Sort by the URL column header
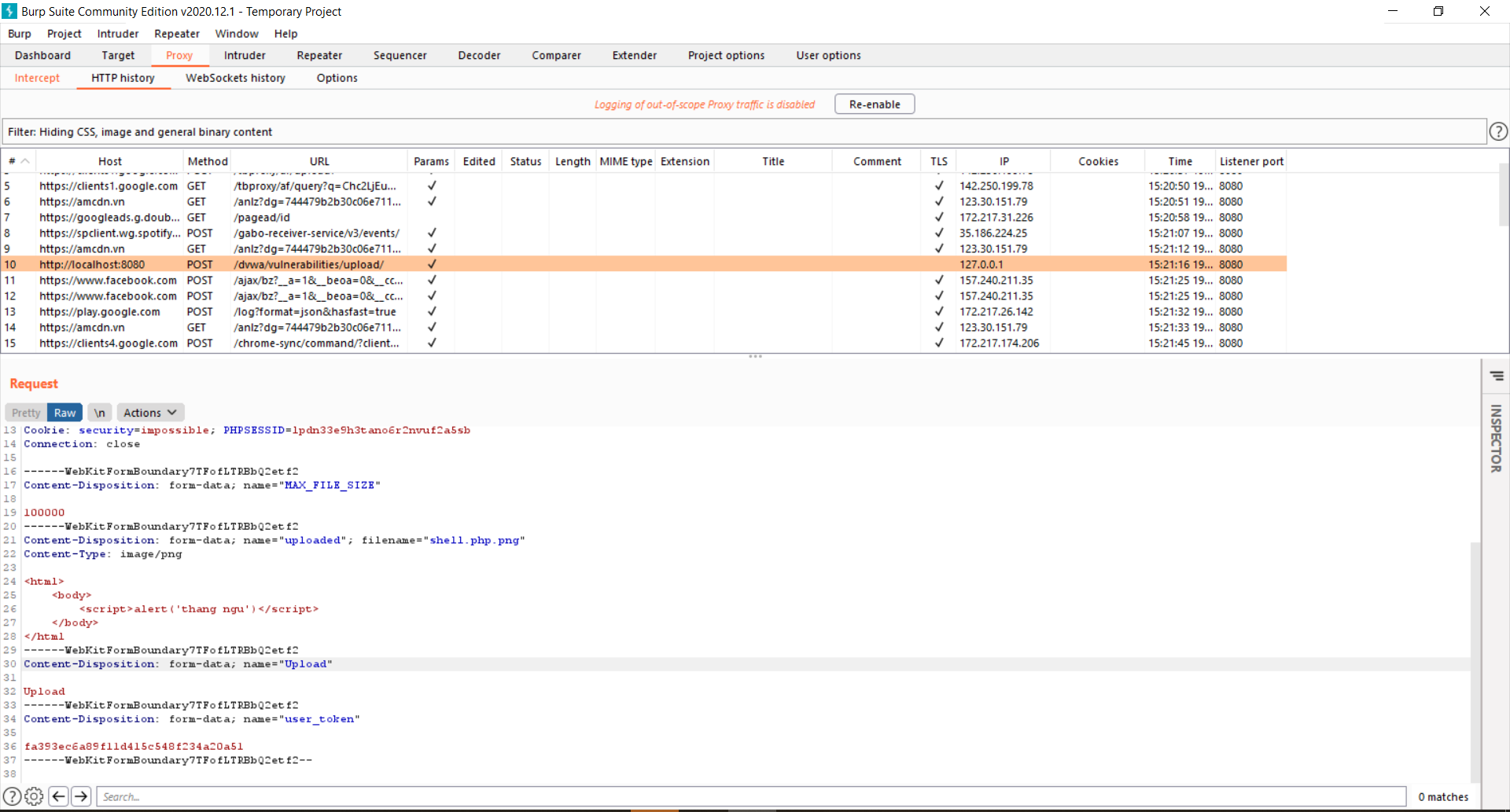 tap(319, 161)
